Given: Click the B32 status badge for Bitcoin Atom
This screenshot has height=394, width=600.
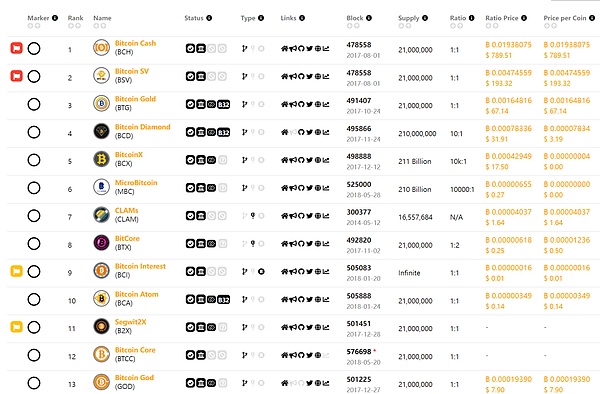Looking at the screenshot, I should tap(223, 300).
